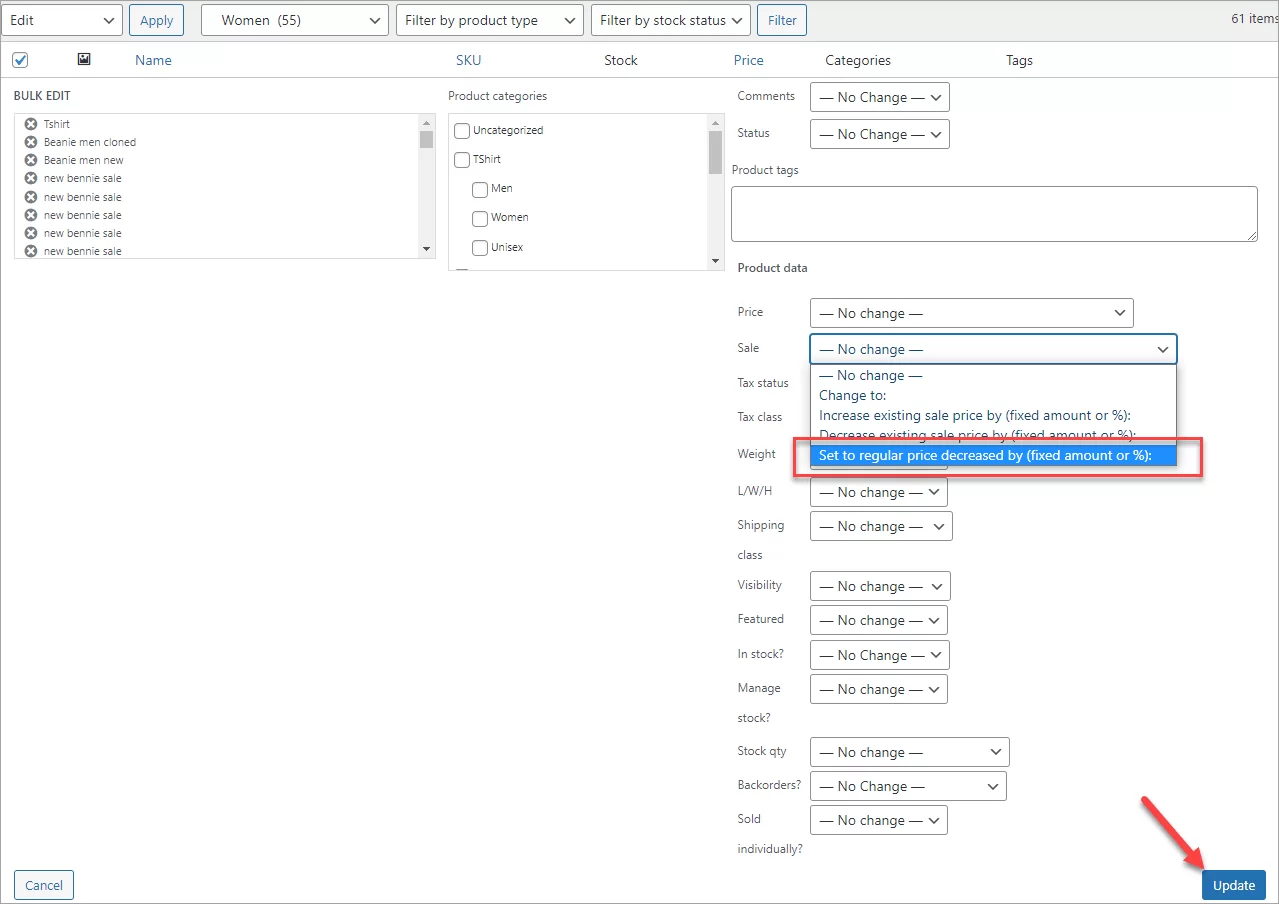1279x904 pixels.
Task: Choose Increase existing sale price option
Action: 975,415
